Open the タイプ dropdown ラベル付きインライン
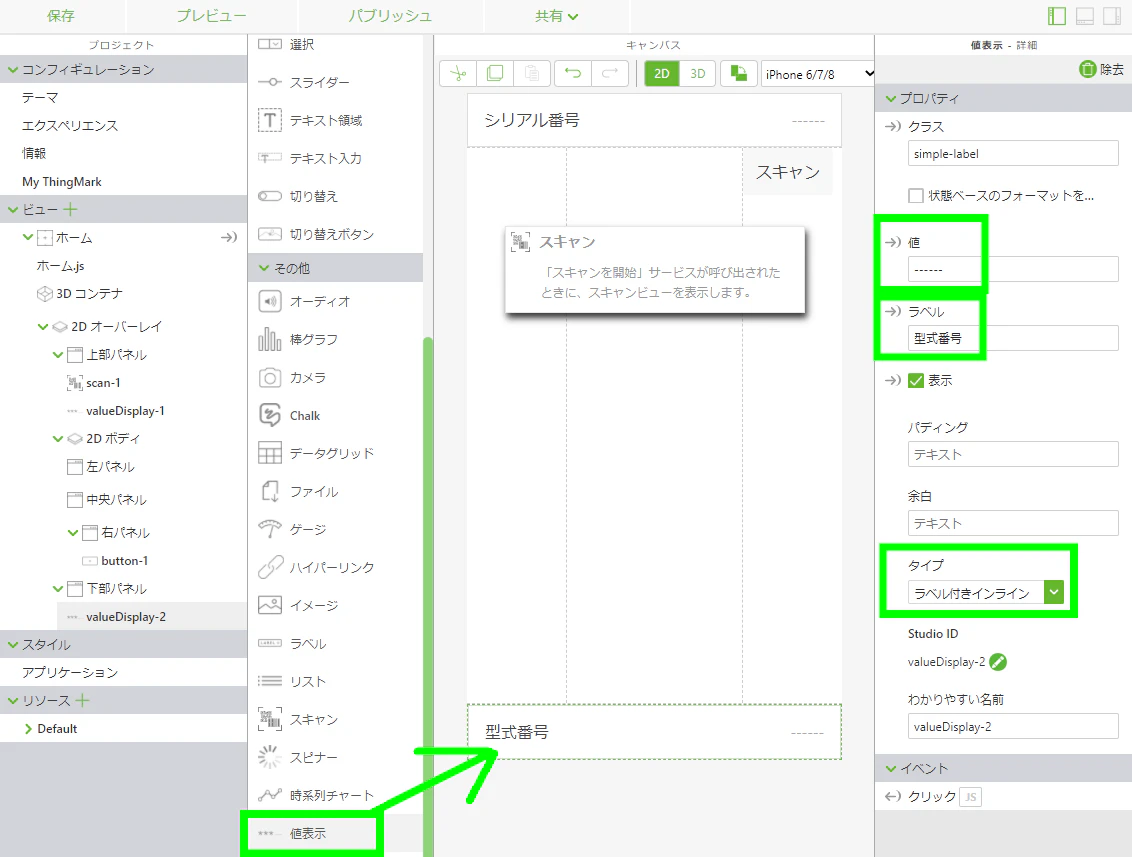This screenshot has width=1132, height=857. tap(985, 593)
